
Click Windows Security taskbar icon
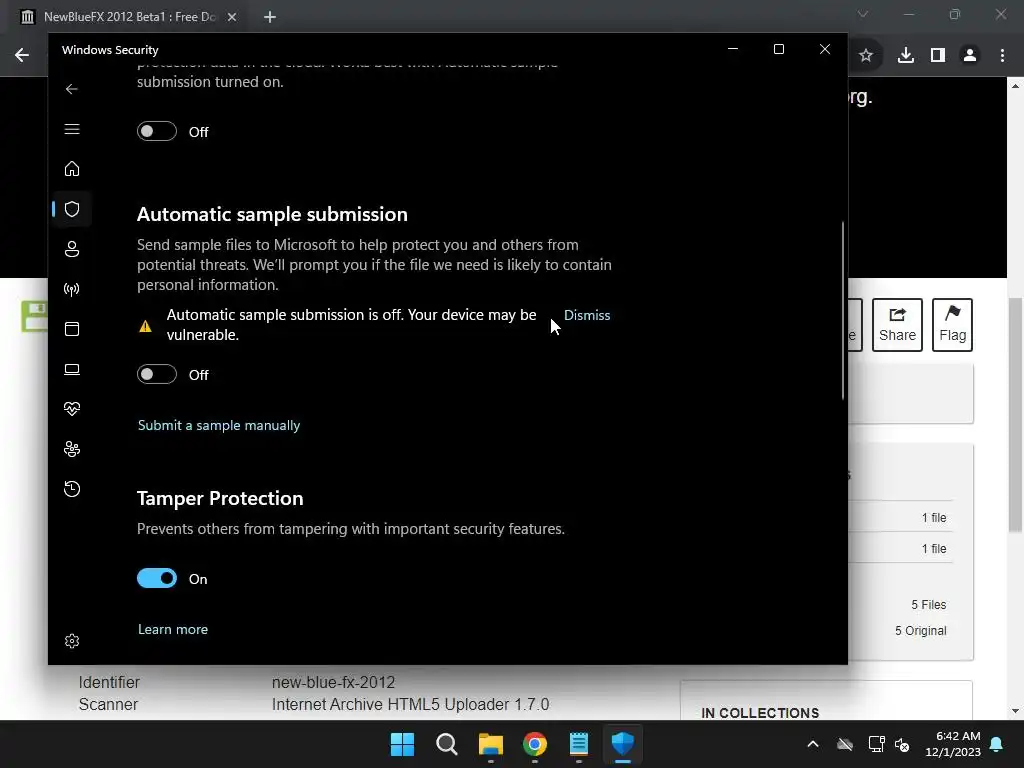tap(623, 744)
